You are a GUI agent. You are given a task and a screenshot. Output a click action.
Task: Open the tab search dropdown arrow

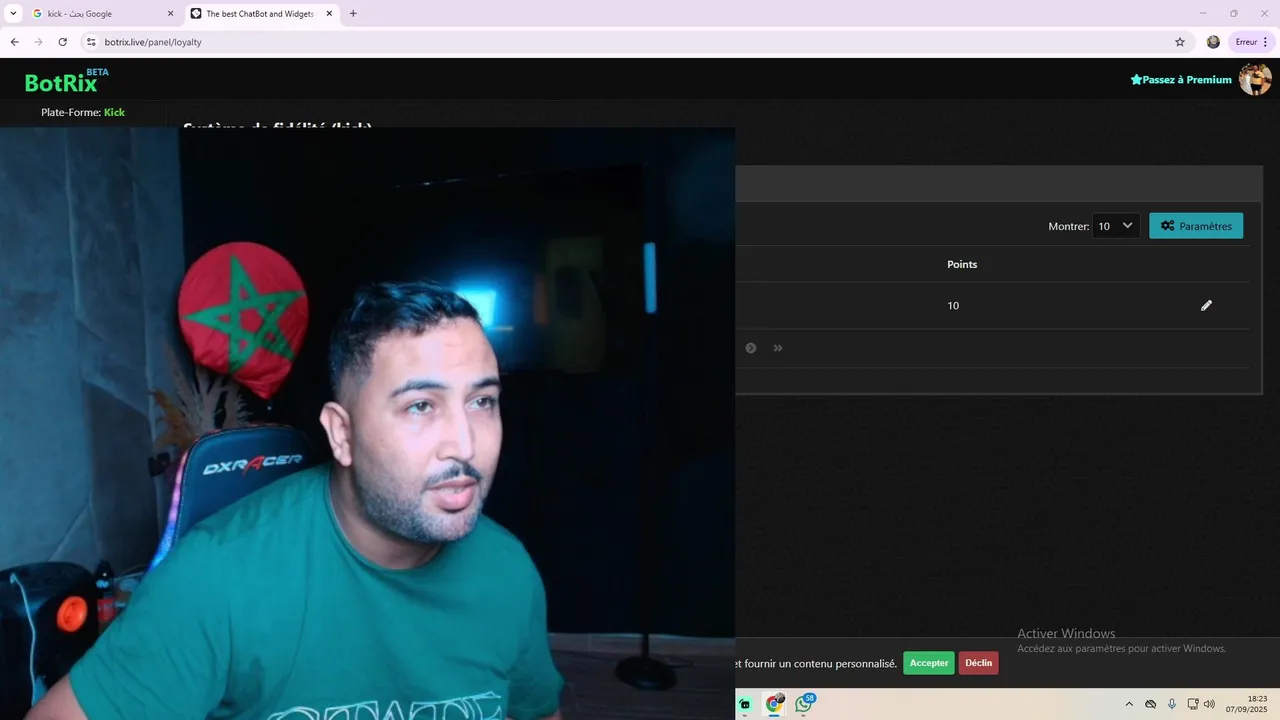point(14,14)
